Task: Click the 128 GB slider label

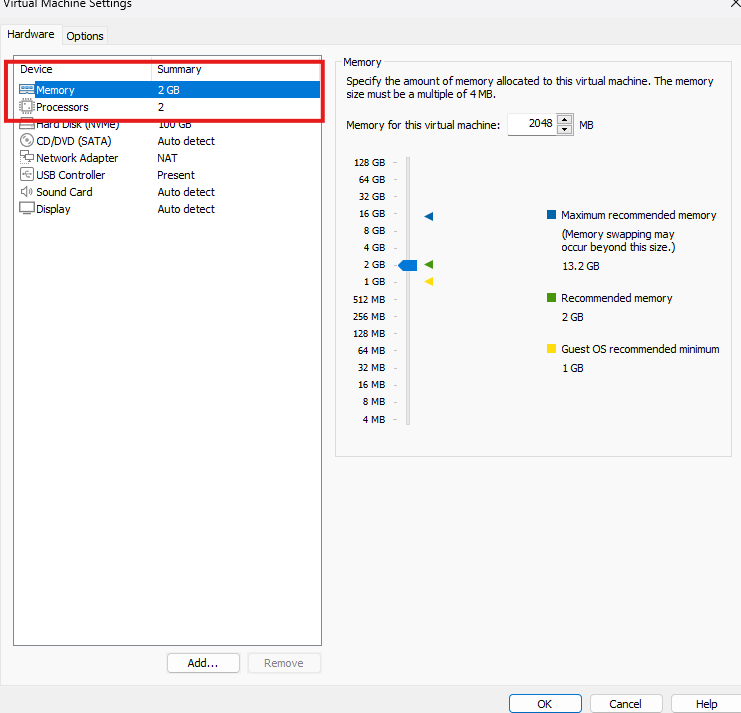Action: pyautogui.click(x=369, y=163)
